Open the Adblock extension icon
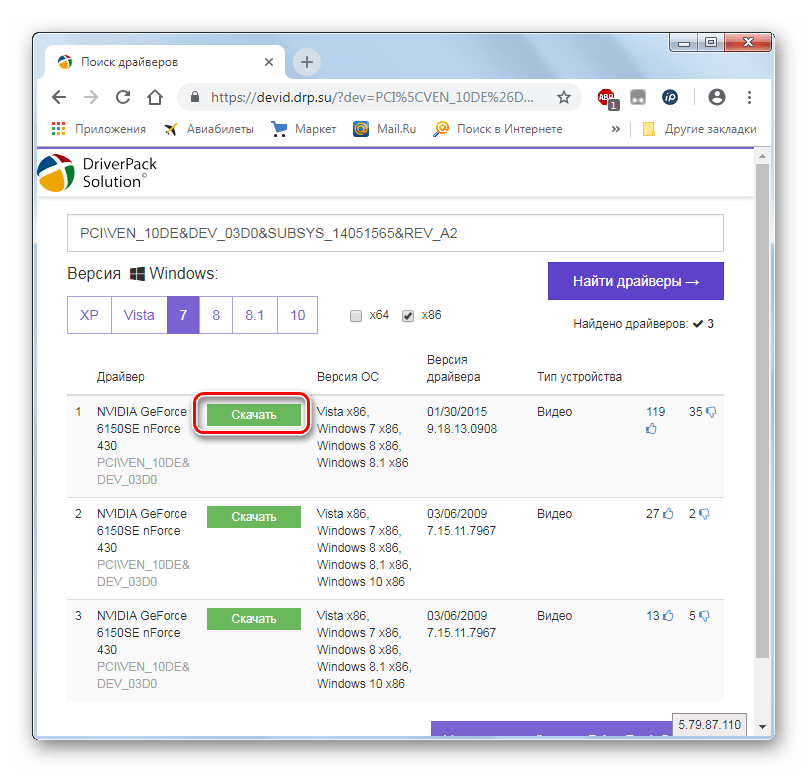 (607, 98)
